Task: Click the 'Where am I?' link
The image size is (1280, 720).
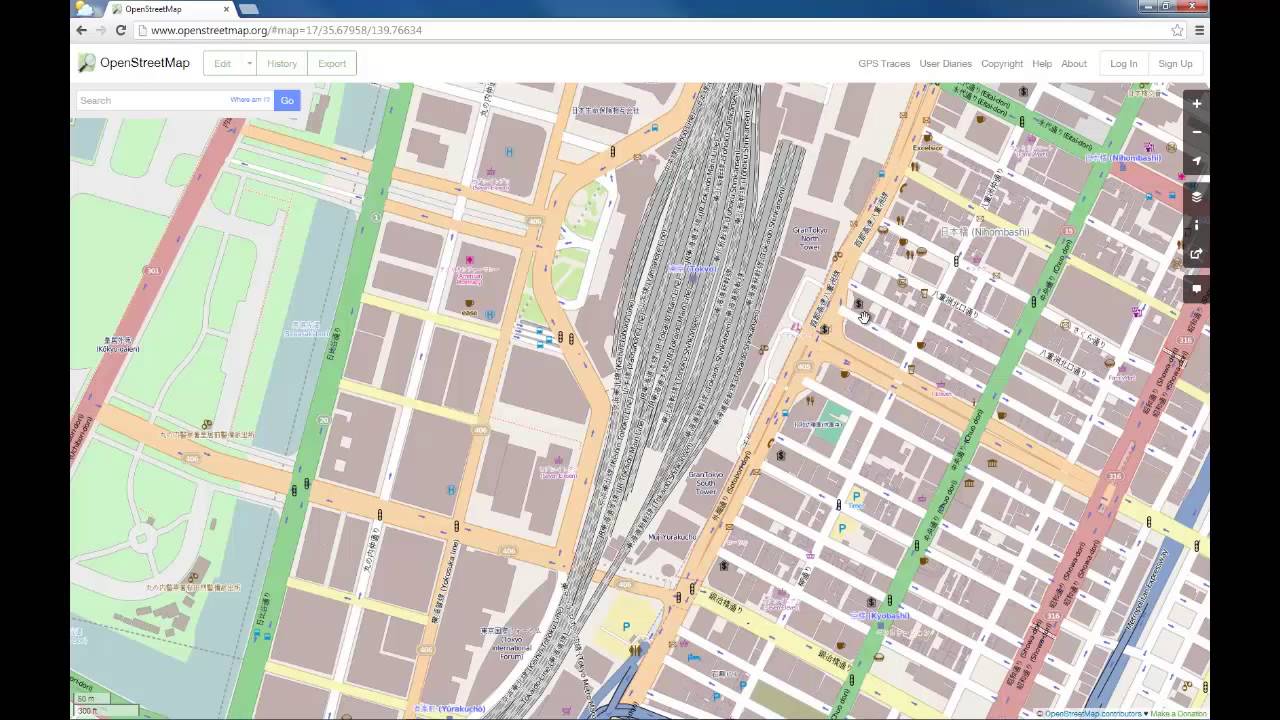Action: click(x=250, y=100)
